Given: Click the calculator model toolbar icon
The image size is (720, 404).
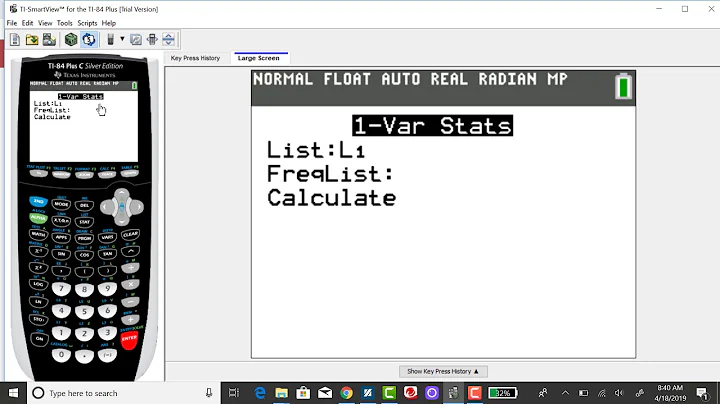Looking at the screenshot, I should click(110, 40).
